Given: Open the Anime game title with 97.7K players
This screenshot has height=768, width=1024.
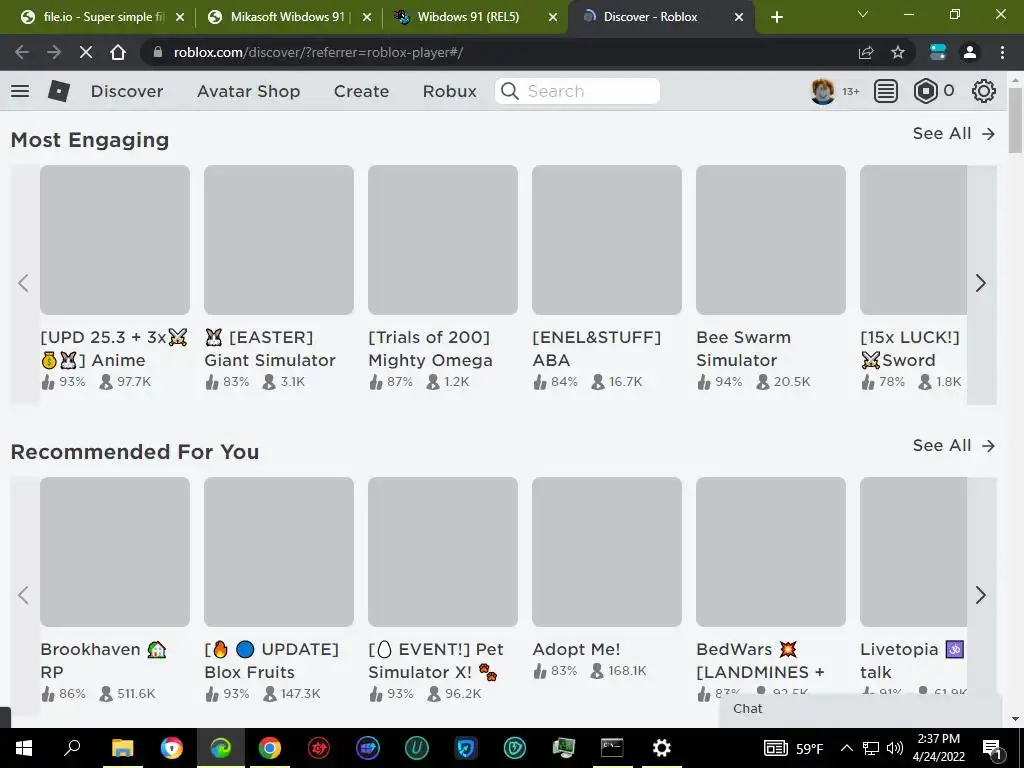Looking at the screenshot, I should click(x=114, y=349).
